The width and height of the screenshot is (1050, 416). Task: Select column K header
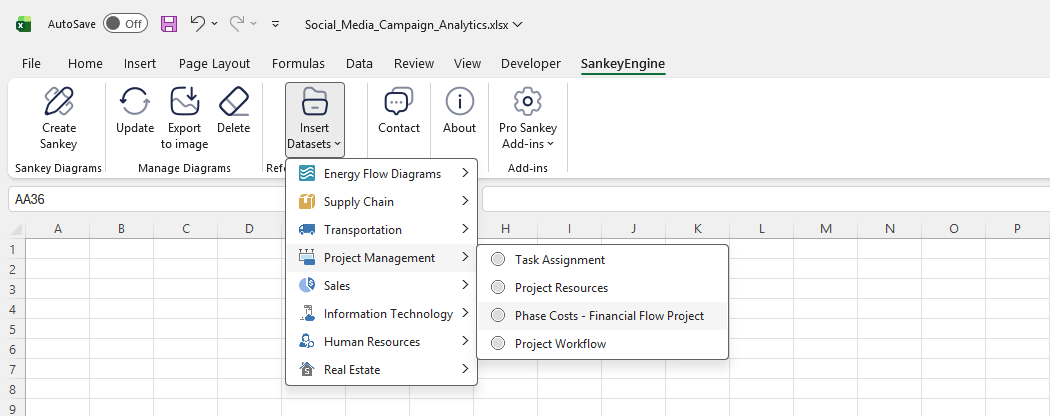[x=697, y=229]
